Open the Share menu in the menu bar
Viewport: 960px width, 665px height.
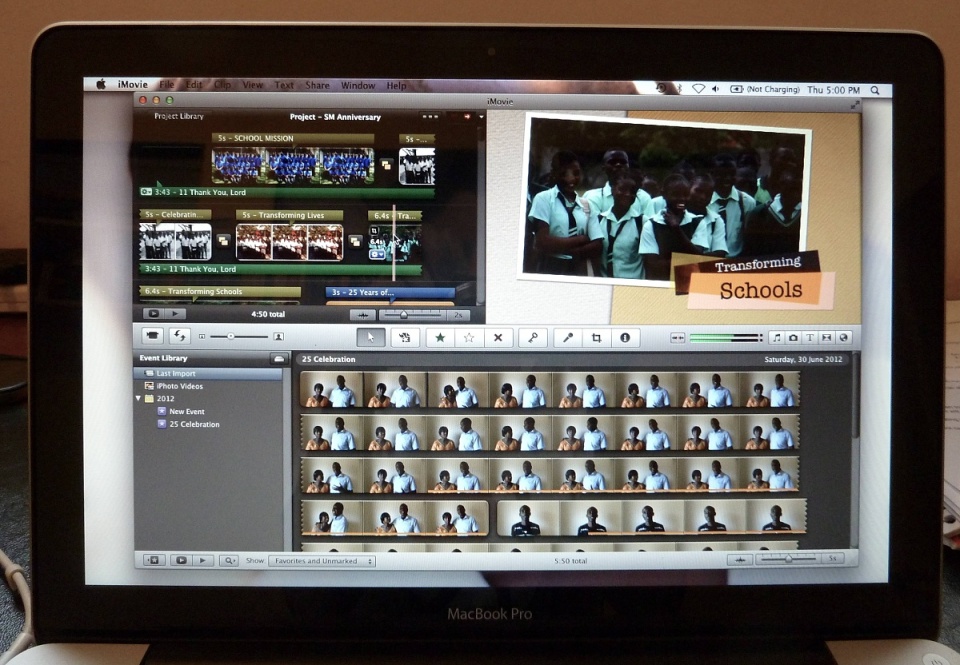[317, 86]
